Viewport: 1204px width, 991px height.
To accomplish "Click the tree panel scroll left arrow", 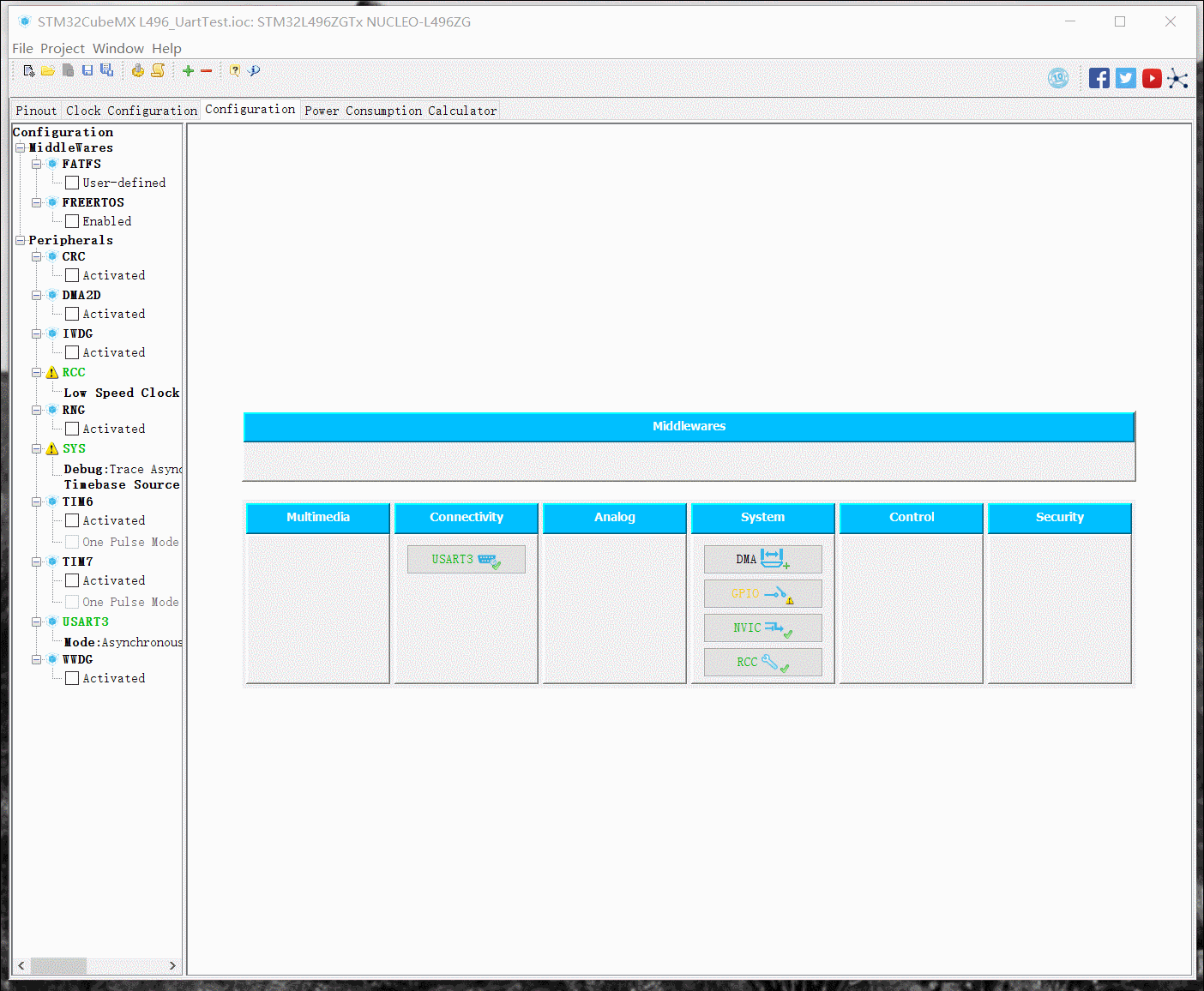I will pyautogui.click(x=21, y=965).
